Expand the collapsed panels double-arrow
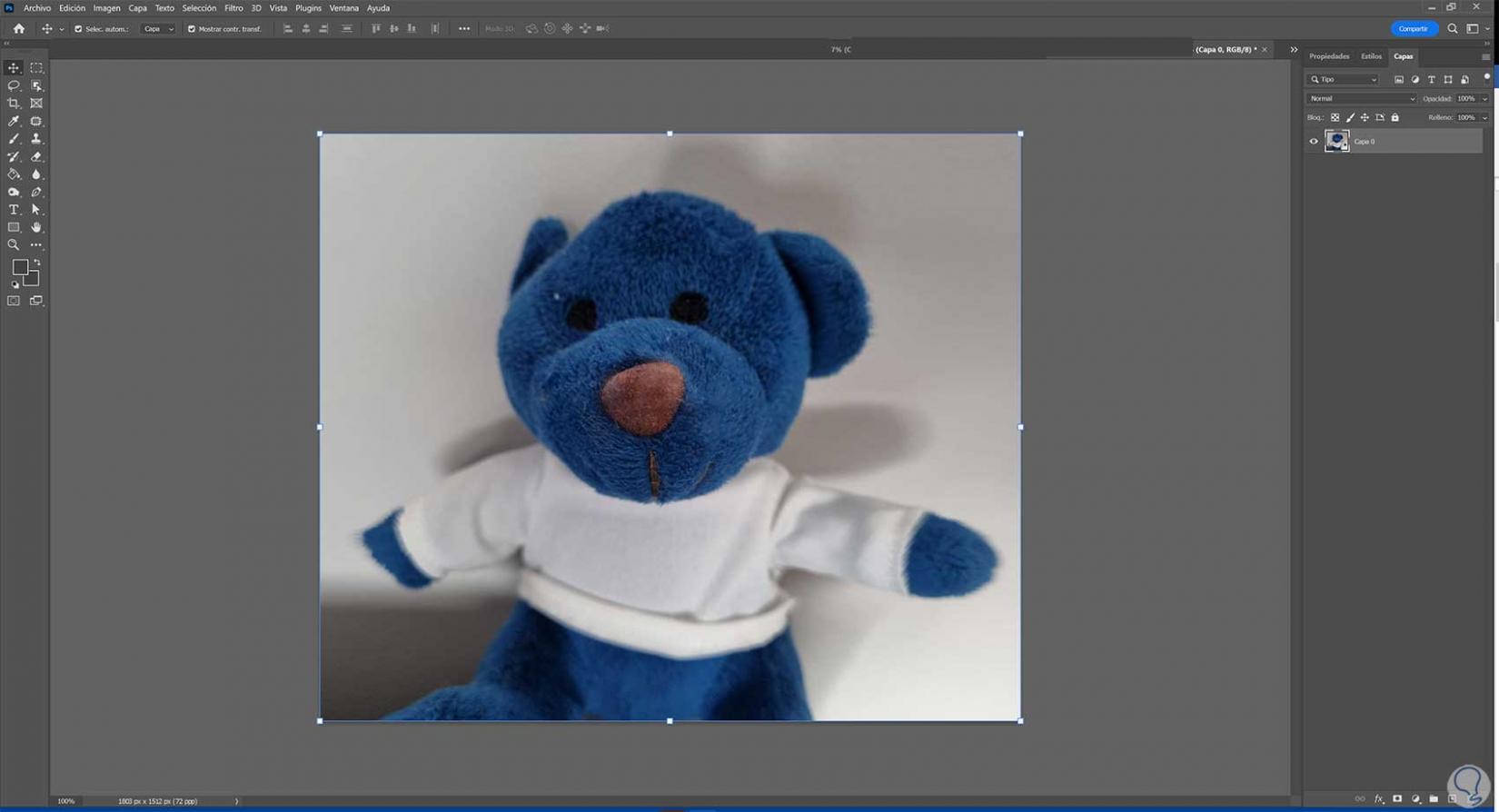This screenshot has width=1499, height=812. [x=1294, y=50]
